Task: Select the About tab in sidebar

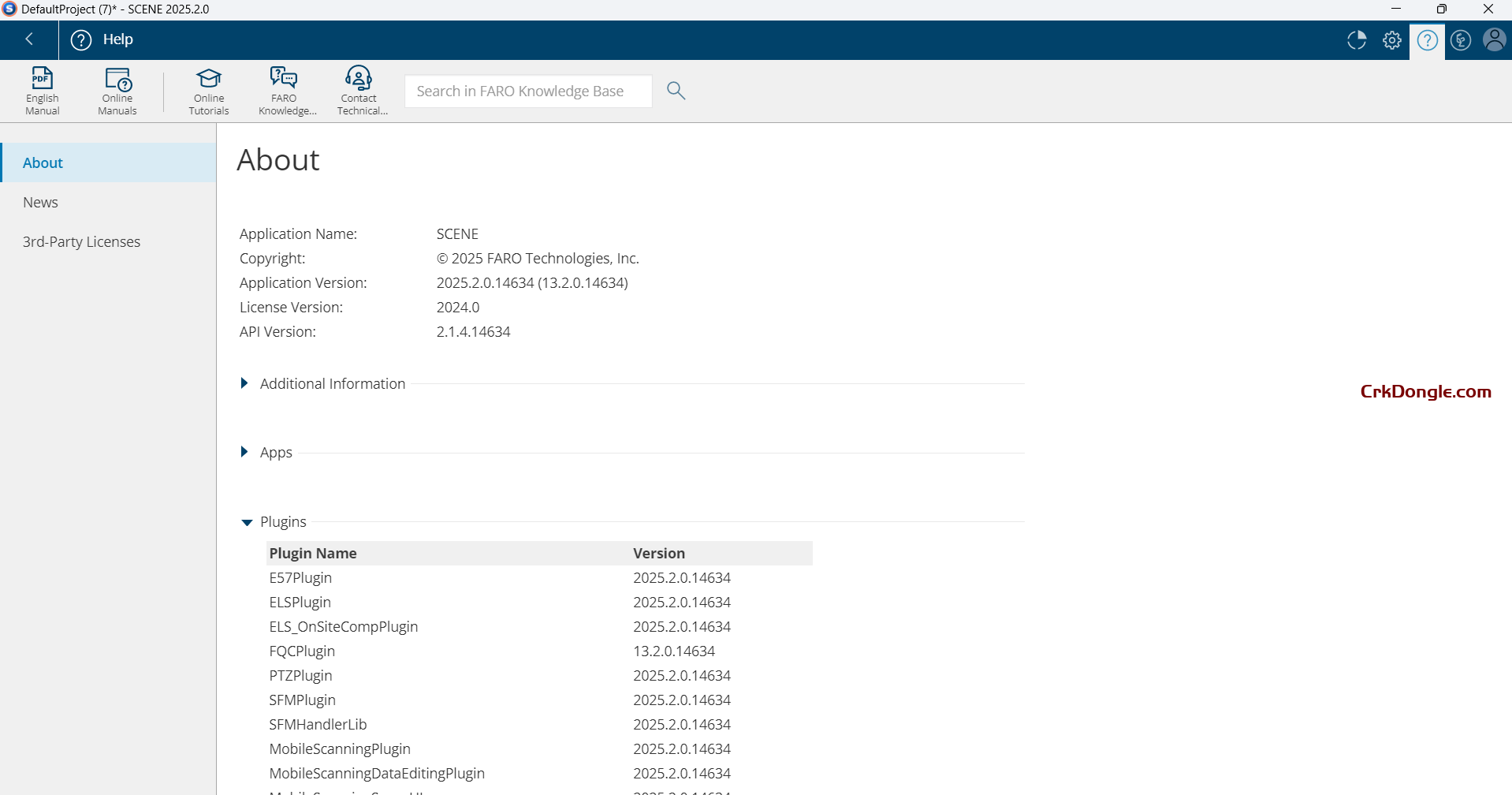Action: click(43, 162)
